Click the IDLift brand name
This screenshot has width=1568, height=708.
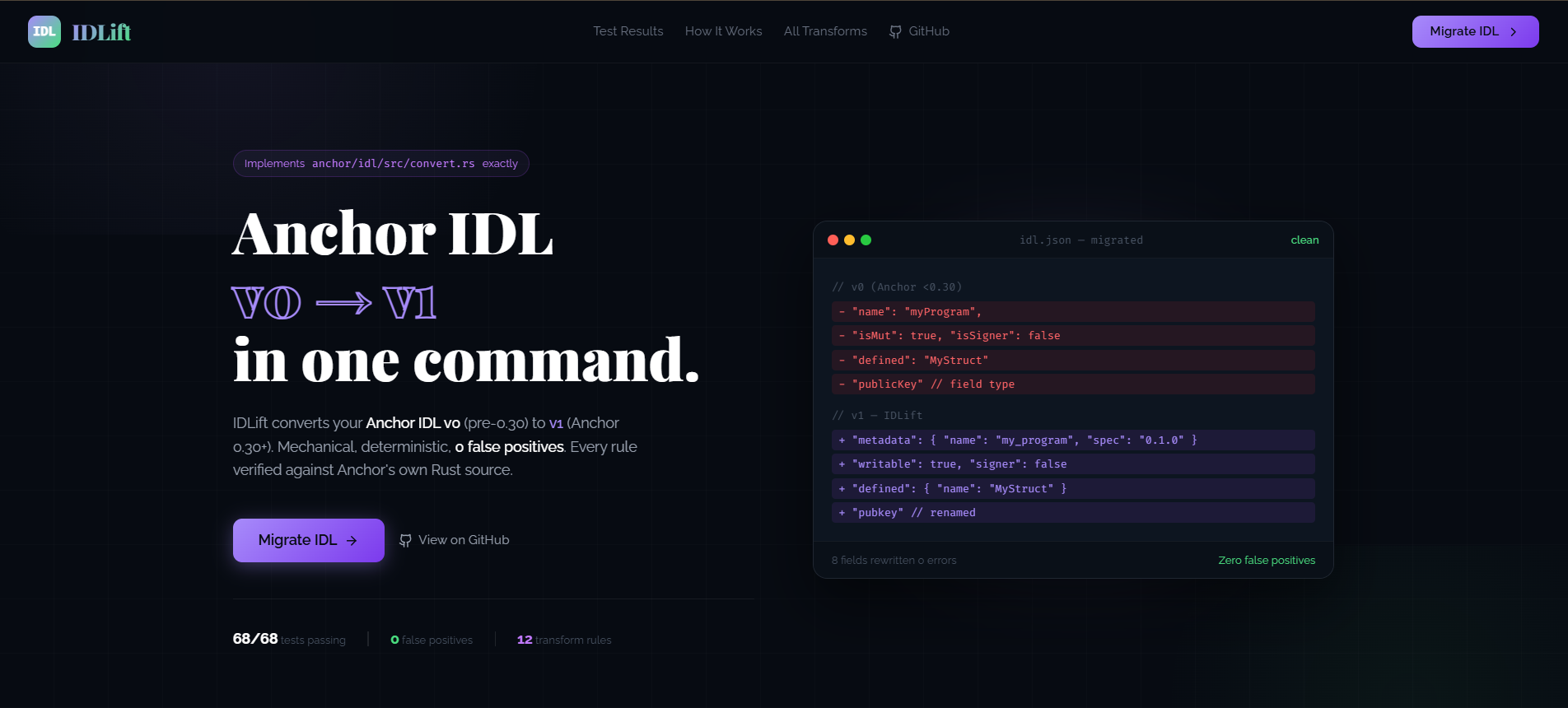point(101,32)
